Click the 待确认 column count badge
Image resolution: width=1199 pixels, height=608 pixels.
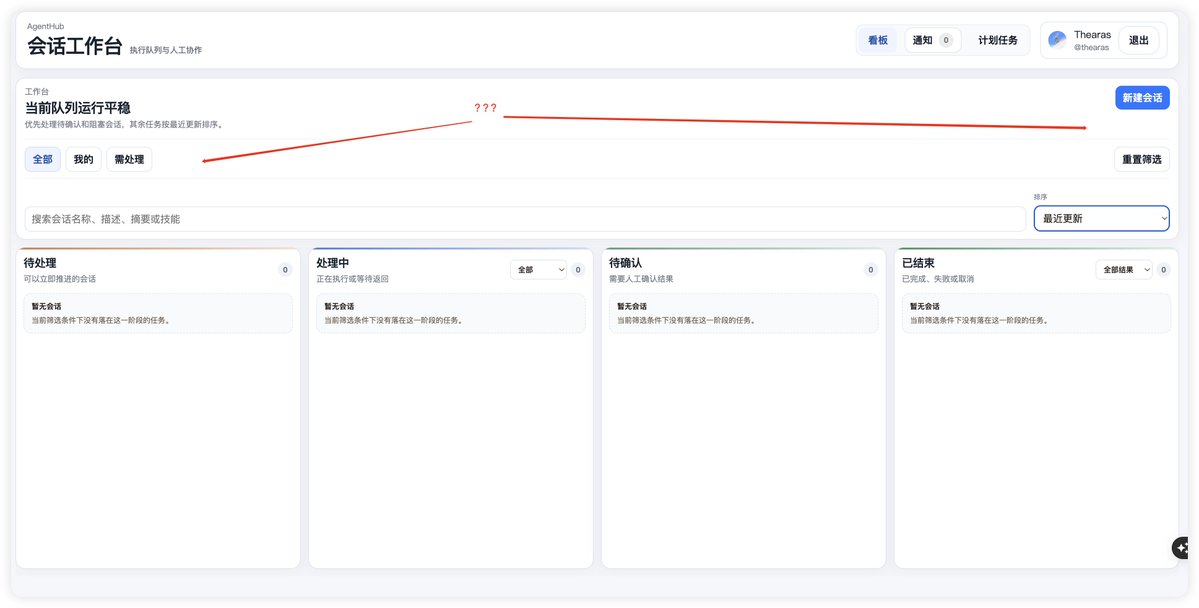click(870, 270)
